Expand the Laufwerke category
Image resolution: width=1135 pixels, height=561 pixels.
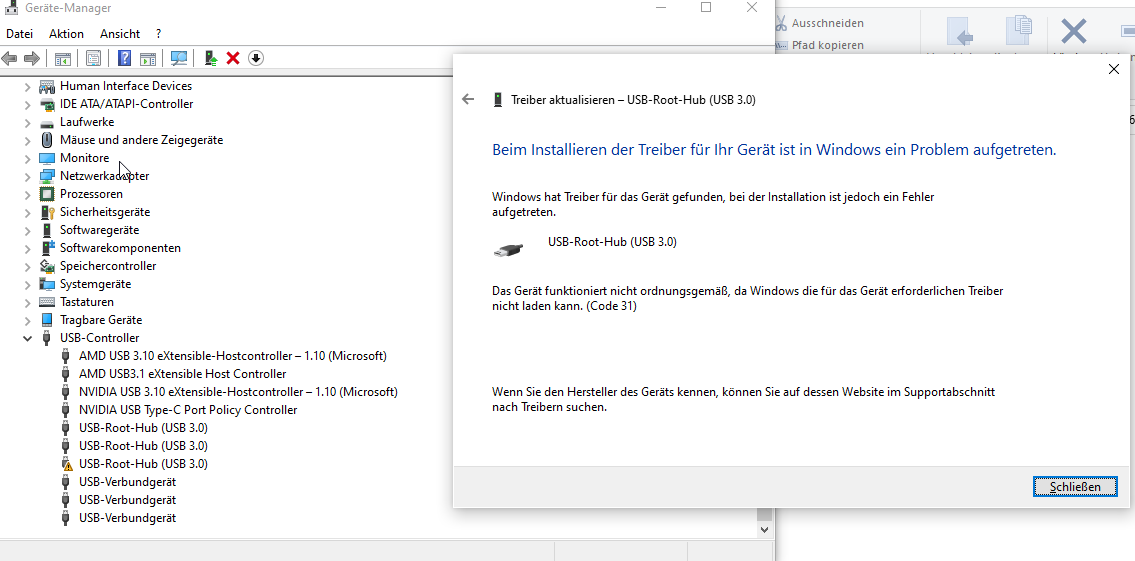[28, 122]
